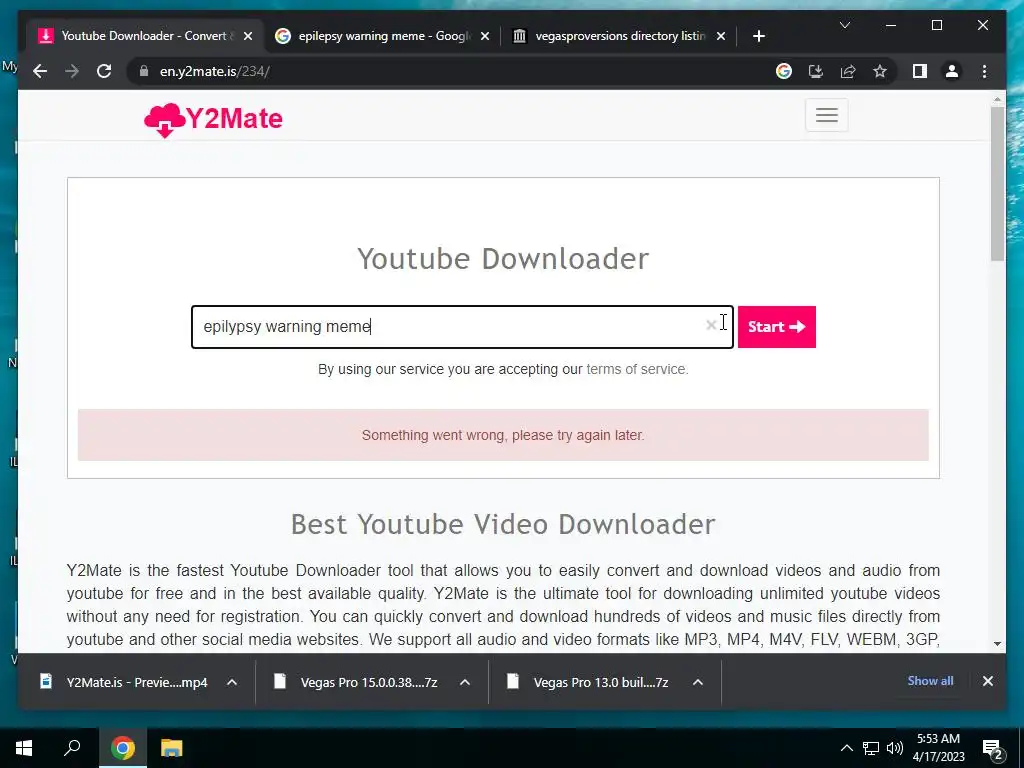This screenshot has height=768, width=1024.
Task: Bookmark this page with the star
Action: point(880,71)
